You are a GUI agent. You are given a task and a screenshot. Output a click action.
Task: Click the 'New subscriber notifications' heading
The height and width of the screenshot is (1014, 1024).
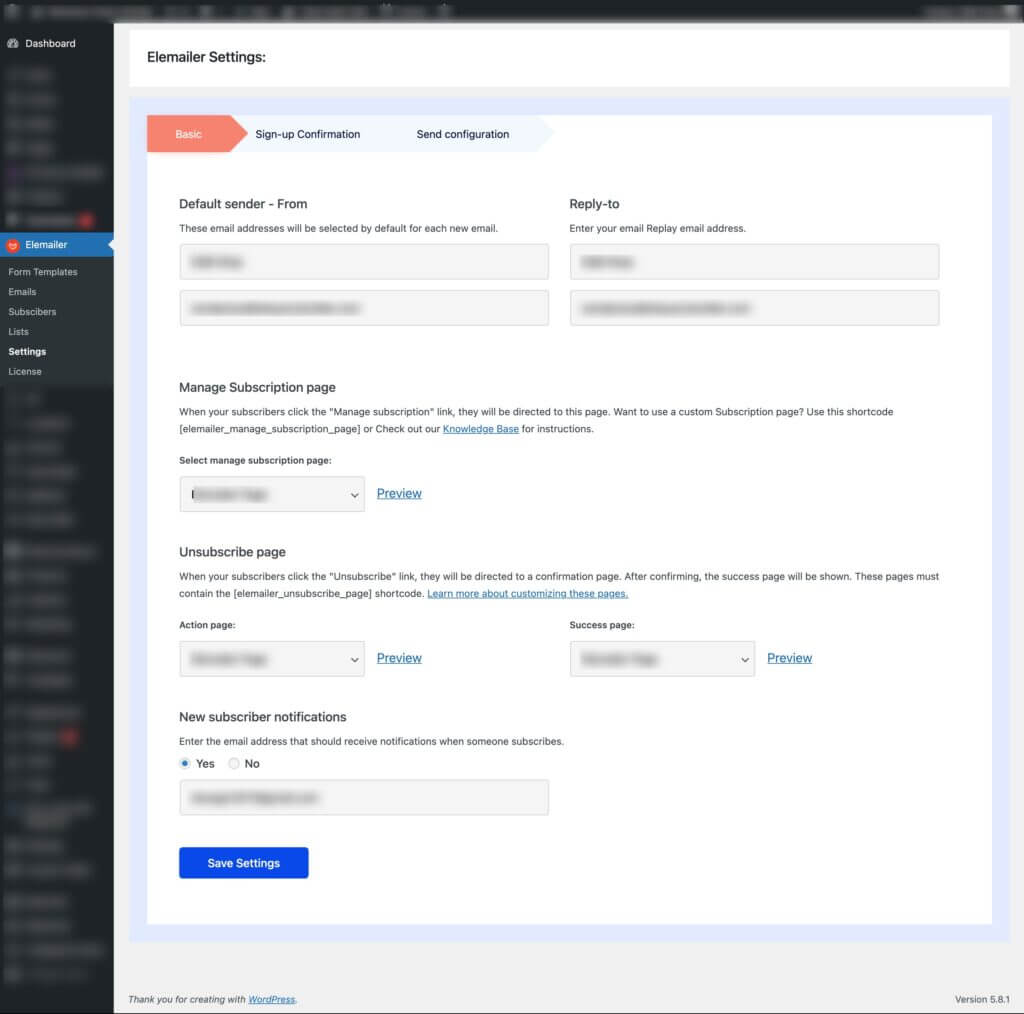[x=263, y=717]
